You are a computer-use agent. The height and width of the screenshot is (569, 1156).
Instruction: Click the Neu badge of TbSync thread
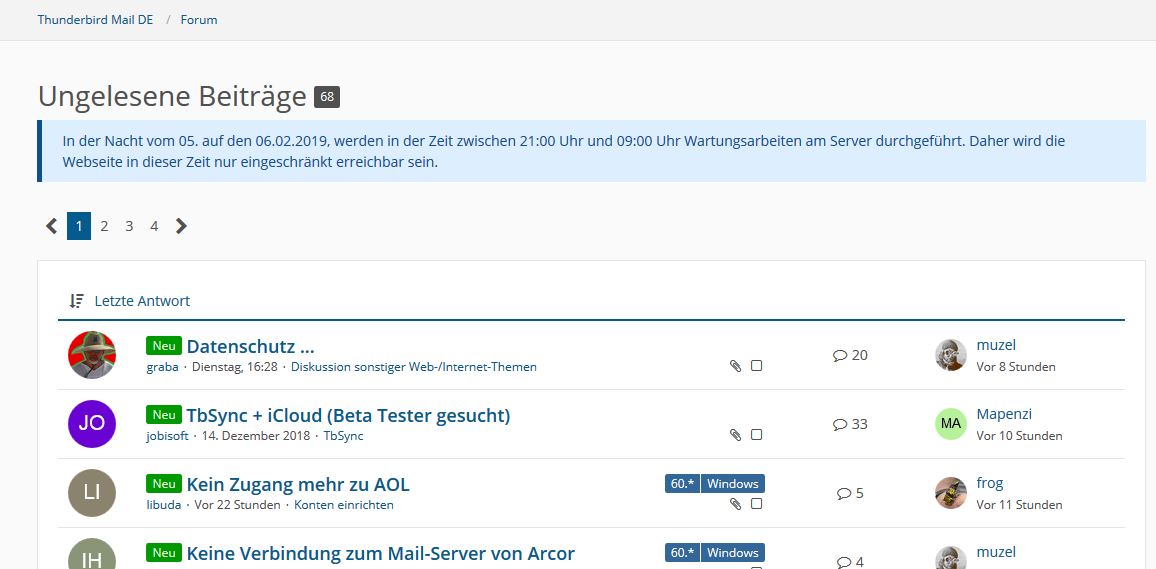coord(164,415)
